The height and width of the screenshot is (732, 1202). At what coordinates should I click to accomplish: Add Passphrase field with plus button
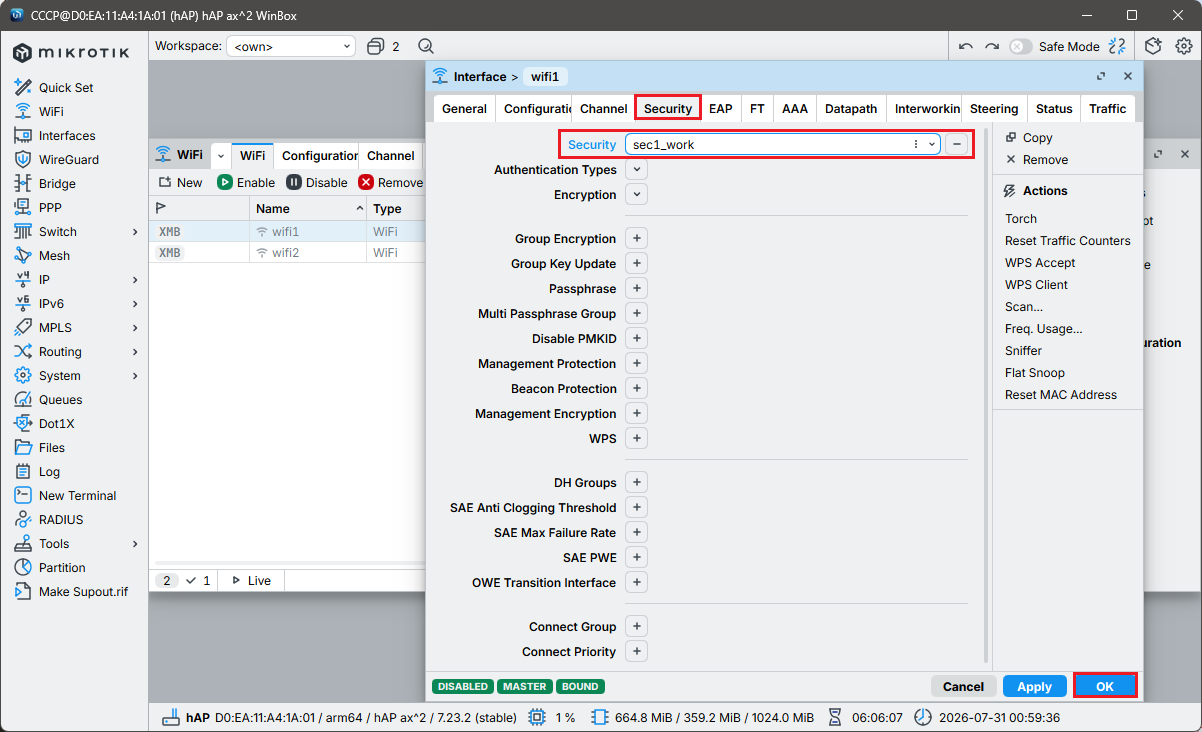click(x=636, y=288)
